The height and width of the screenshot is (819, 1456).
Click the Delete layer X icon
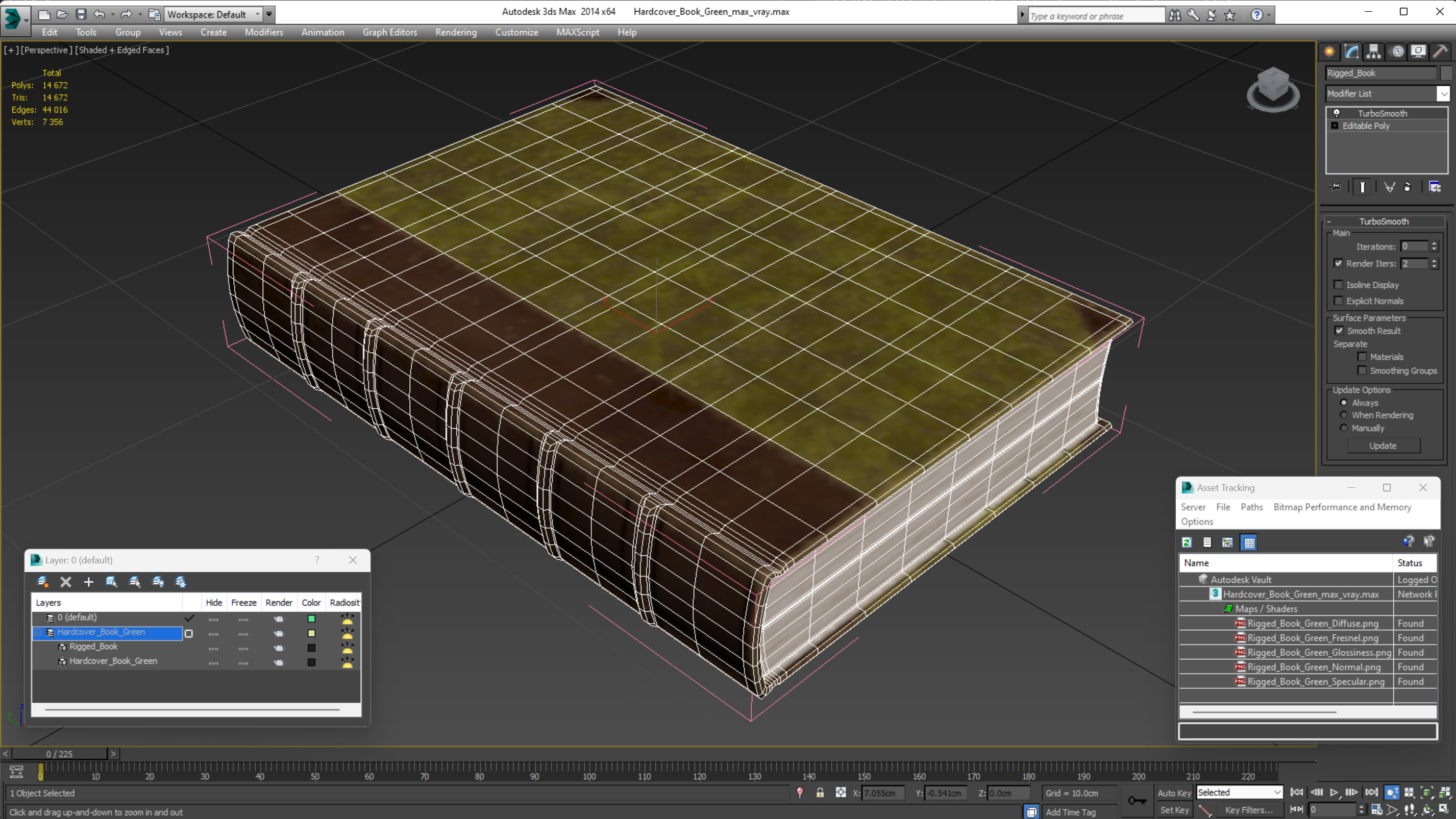tap(65, 582)
